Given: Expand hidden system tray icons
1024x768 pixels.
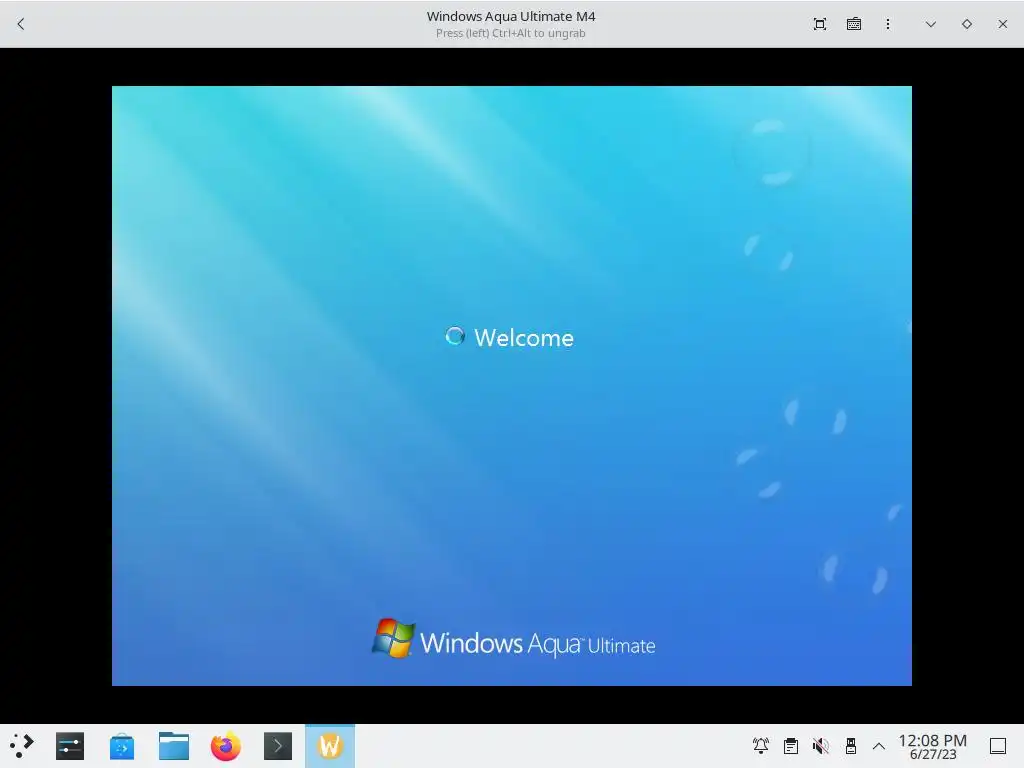Looking at the screenshot, I should click(x=879, y=746).
